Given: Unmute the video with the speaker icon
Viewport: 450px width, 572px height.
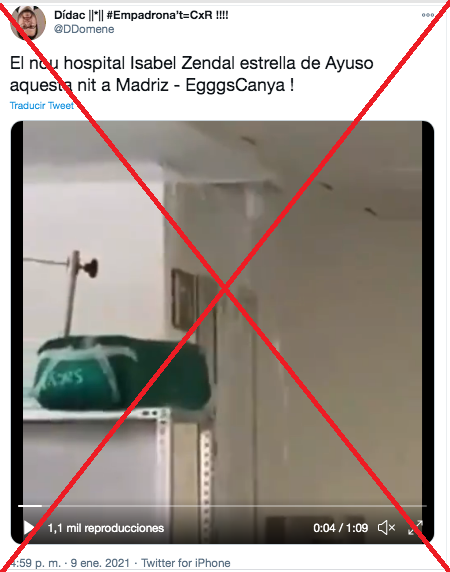Looking at the screenshot, I should tap(387, 528).
